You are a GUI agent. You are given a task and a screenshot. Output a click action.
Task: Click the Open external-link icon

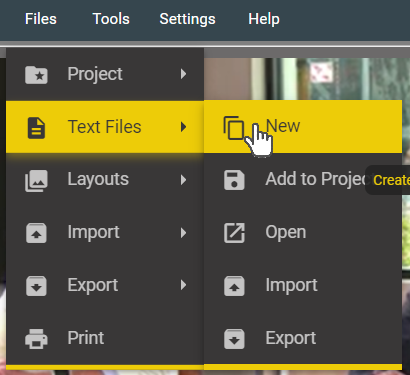point(234,233)
